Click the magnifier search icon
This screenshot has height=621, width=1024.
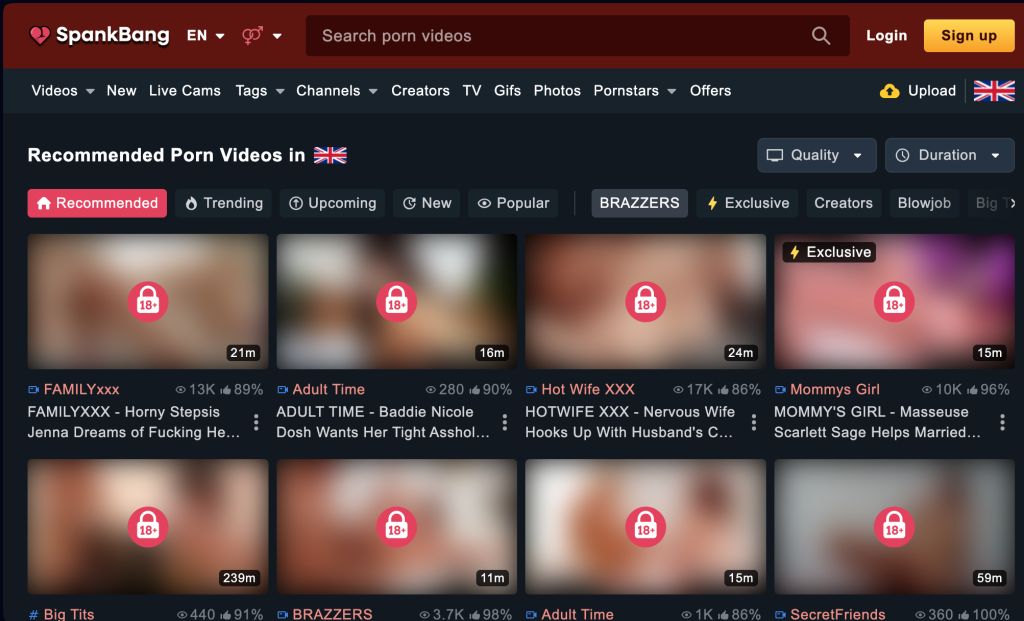tap(821, 36)
